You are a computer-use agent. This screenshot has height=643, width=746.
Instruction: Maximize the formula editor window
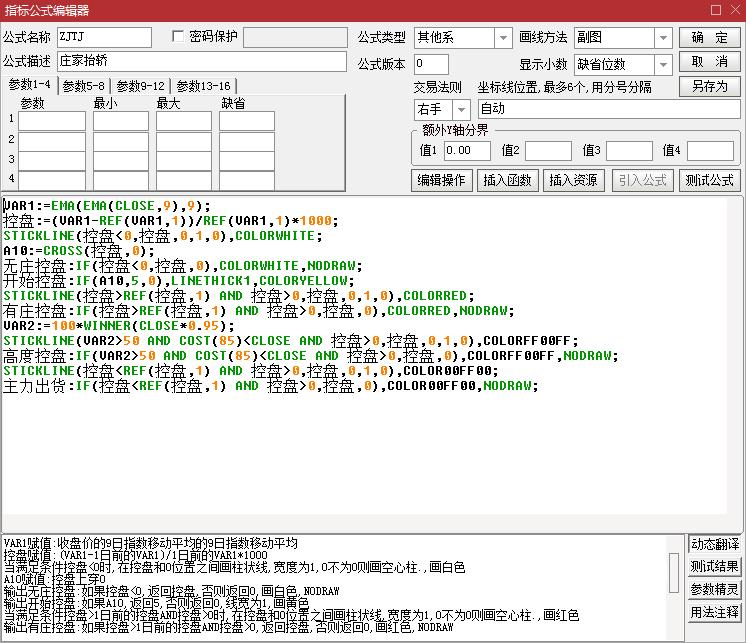pyautogui.click(x=715, y=10)
